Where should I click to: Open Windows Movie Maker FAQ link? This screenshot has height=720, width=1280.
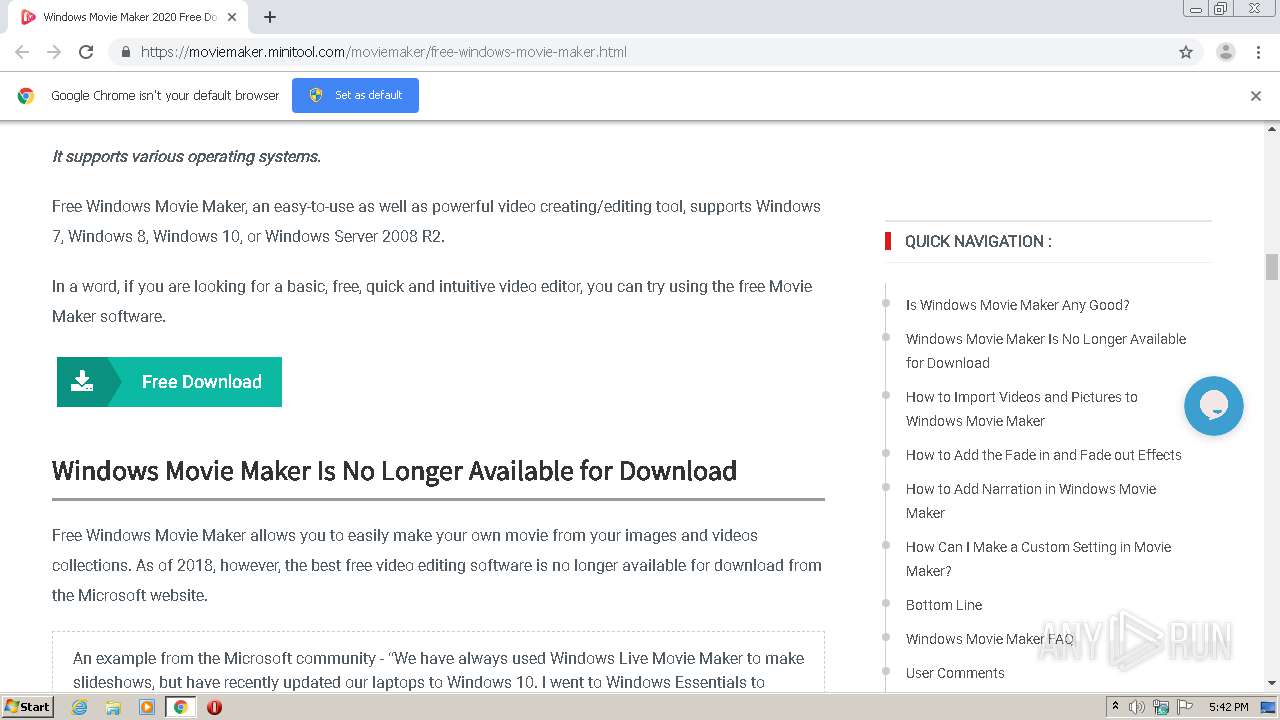(989, 639)
